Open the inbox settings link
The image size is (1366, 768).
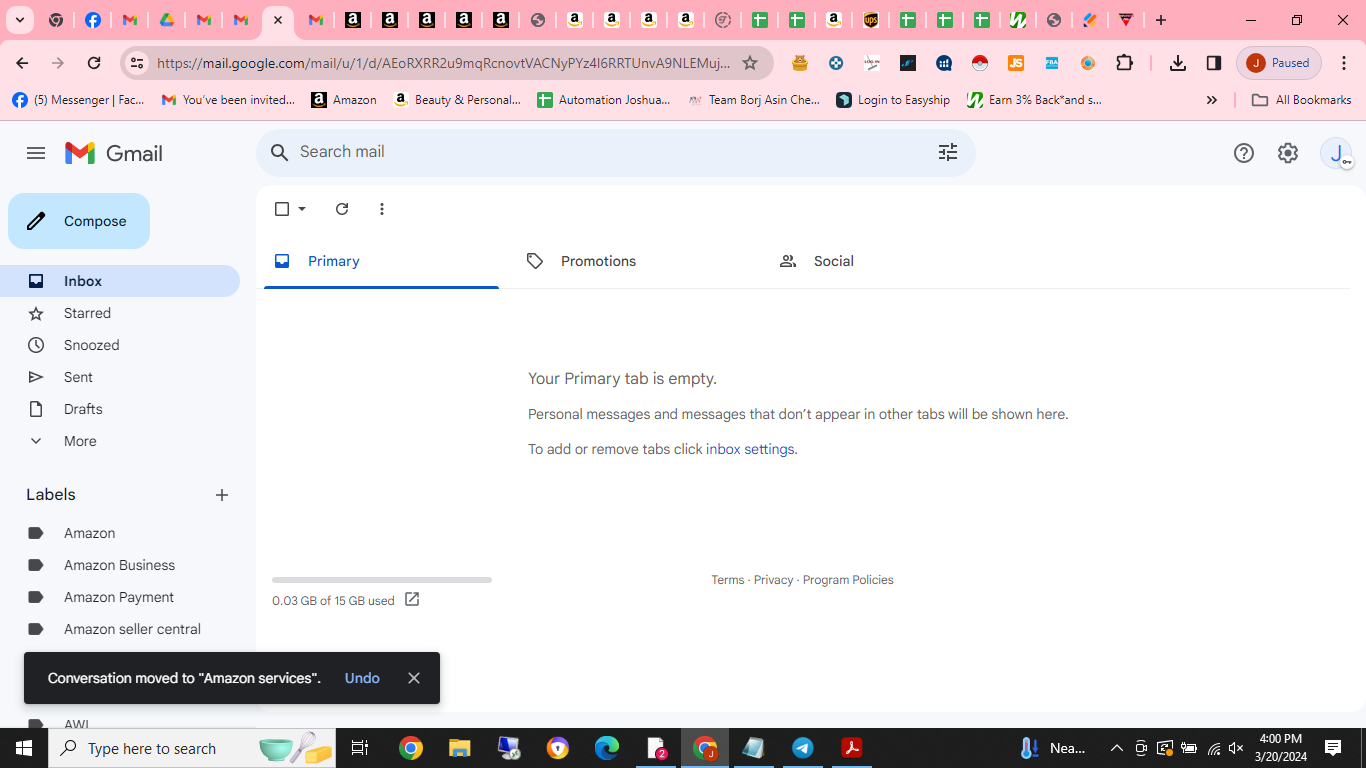tap(750, 449)
